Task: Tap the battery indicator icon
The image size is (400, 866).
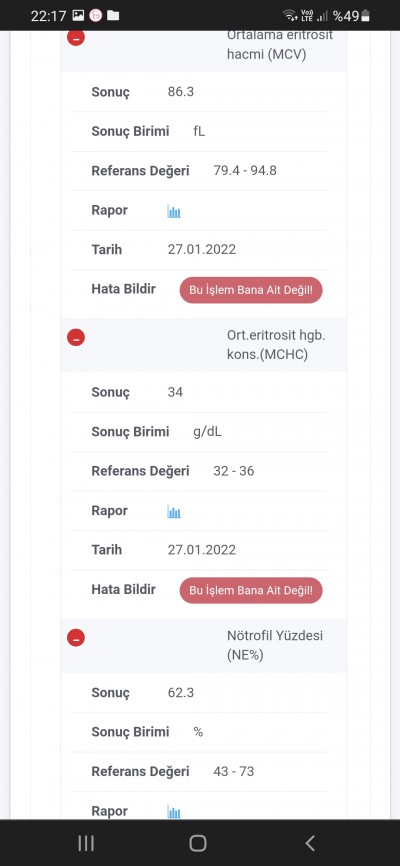Action: point(365,16)
